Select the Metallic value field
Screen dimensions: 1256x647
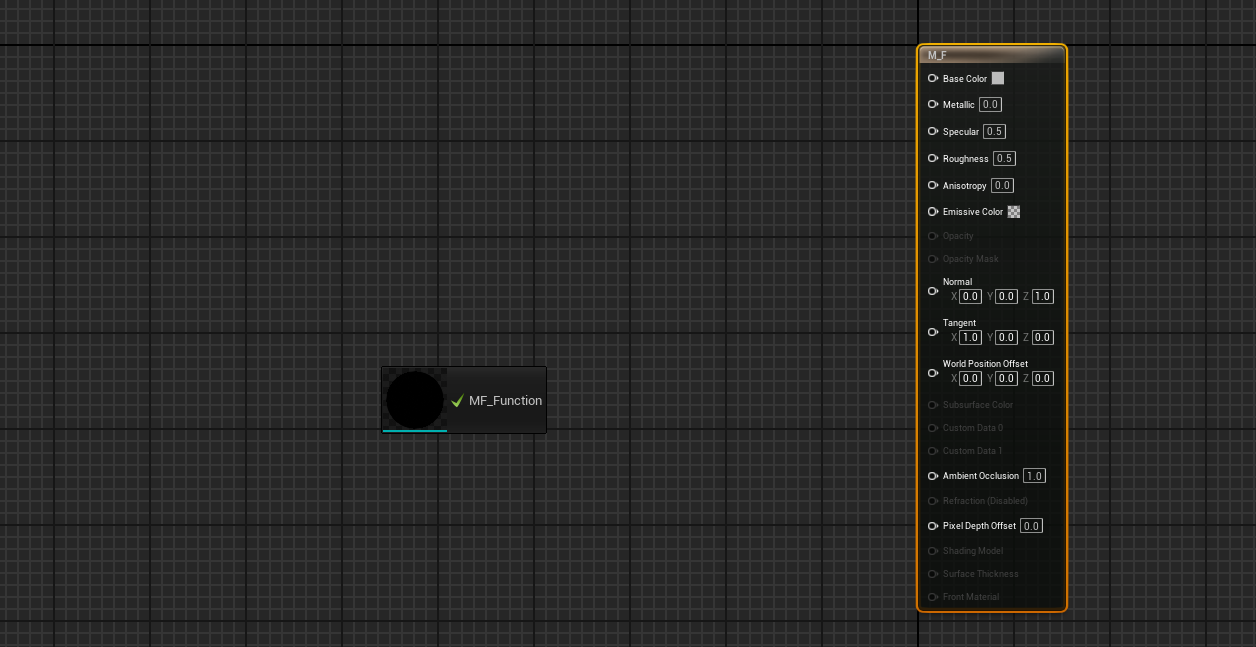[x=990, y=105]
